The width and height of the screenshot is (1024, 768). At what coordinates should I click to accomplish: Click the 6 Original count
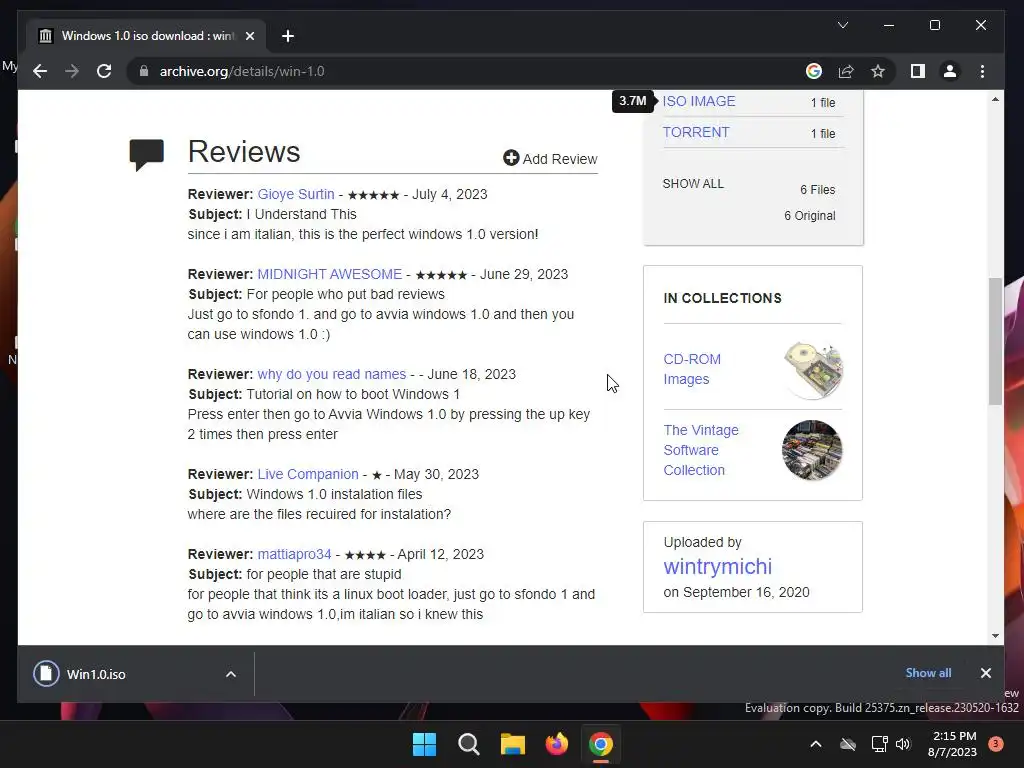click(810, 216)
